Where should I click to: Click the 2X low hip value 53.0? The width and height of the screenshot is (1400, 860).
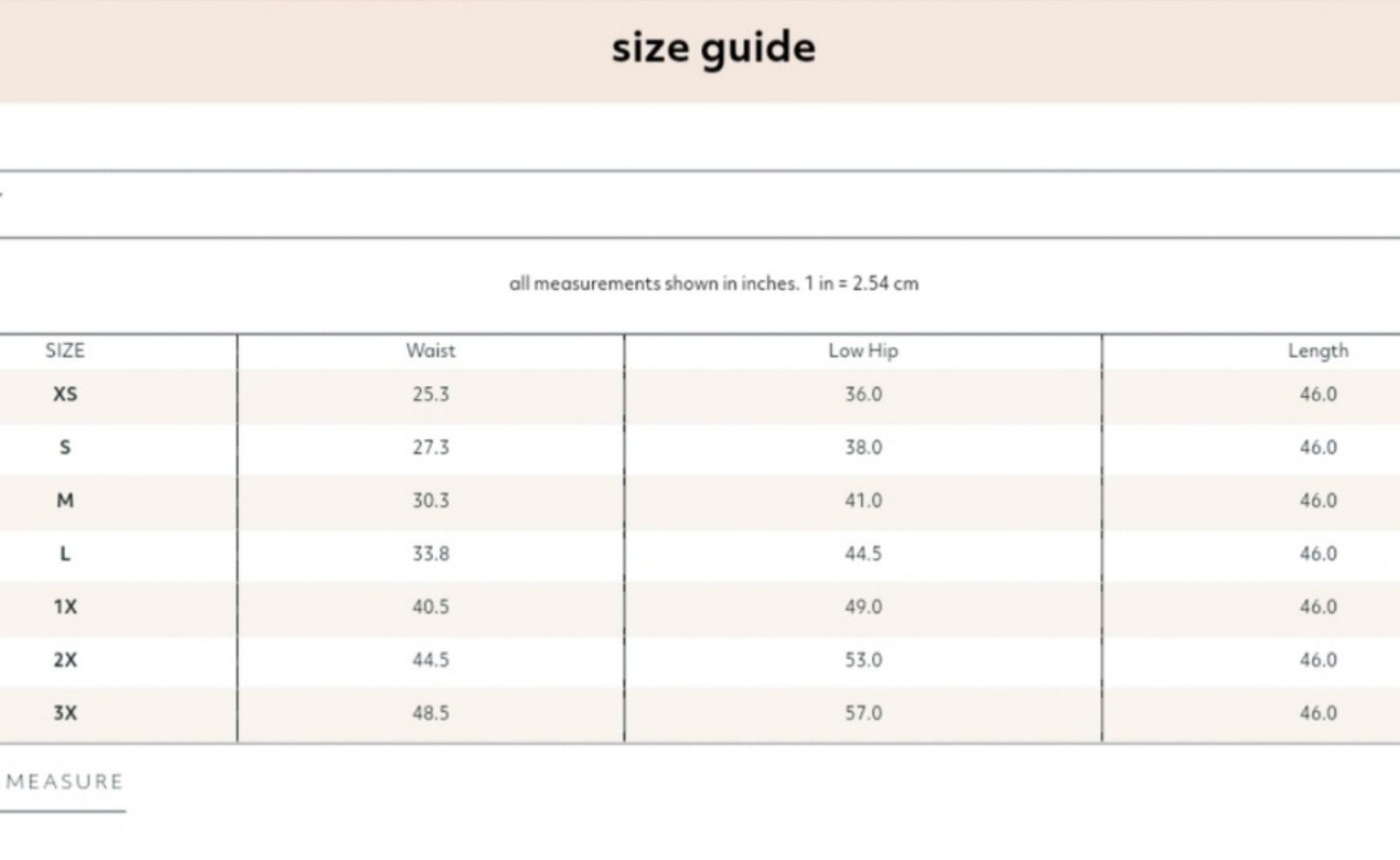pyautogui.click(x=863, y=661)
